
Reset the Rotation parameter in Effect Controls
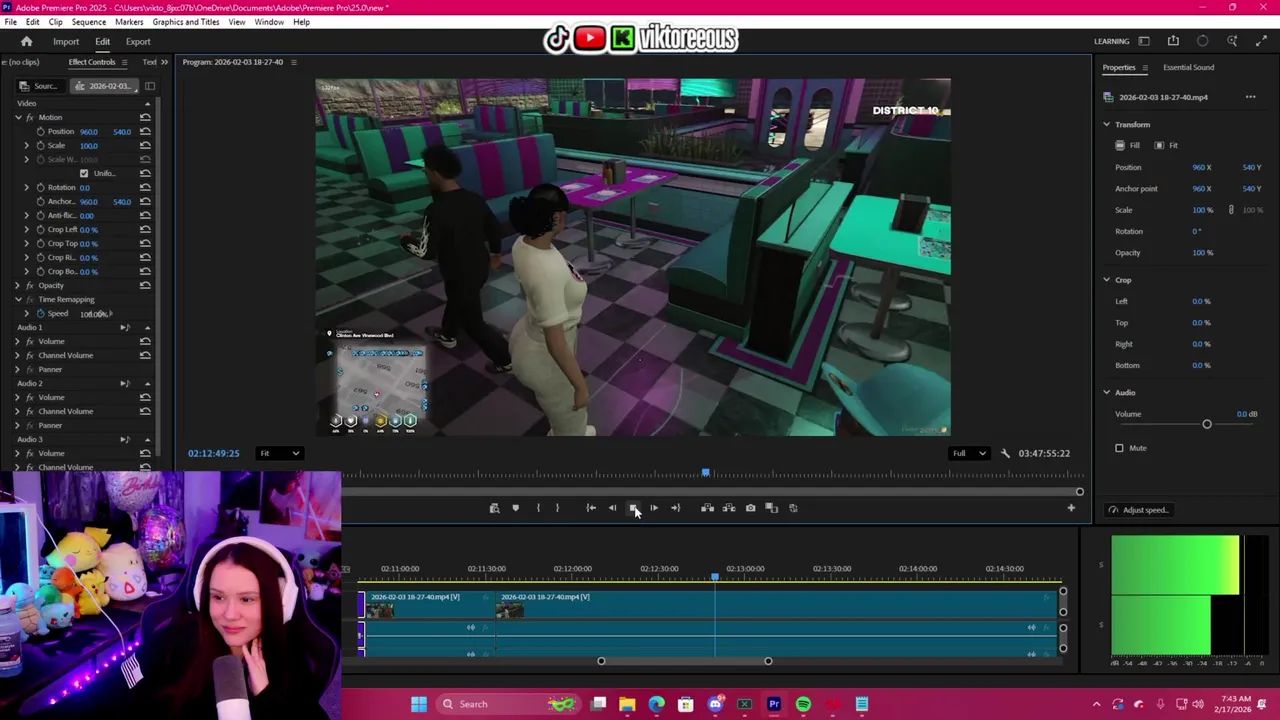[x=145, y=187]
